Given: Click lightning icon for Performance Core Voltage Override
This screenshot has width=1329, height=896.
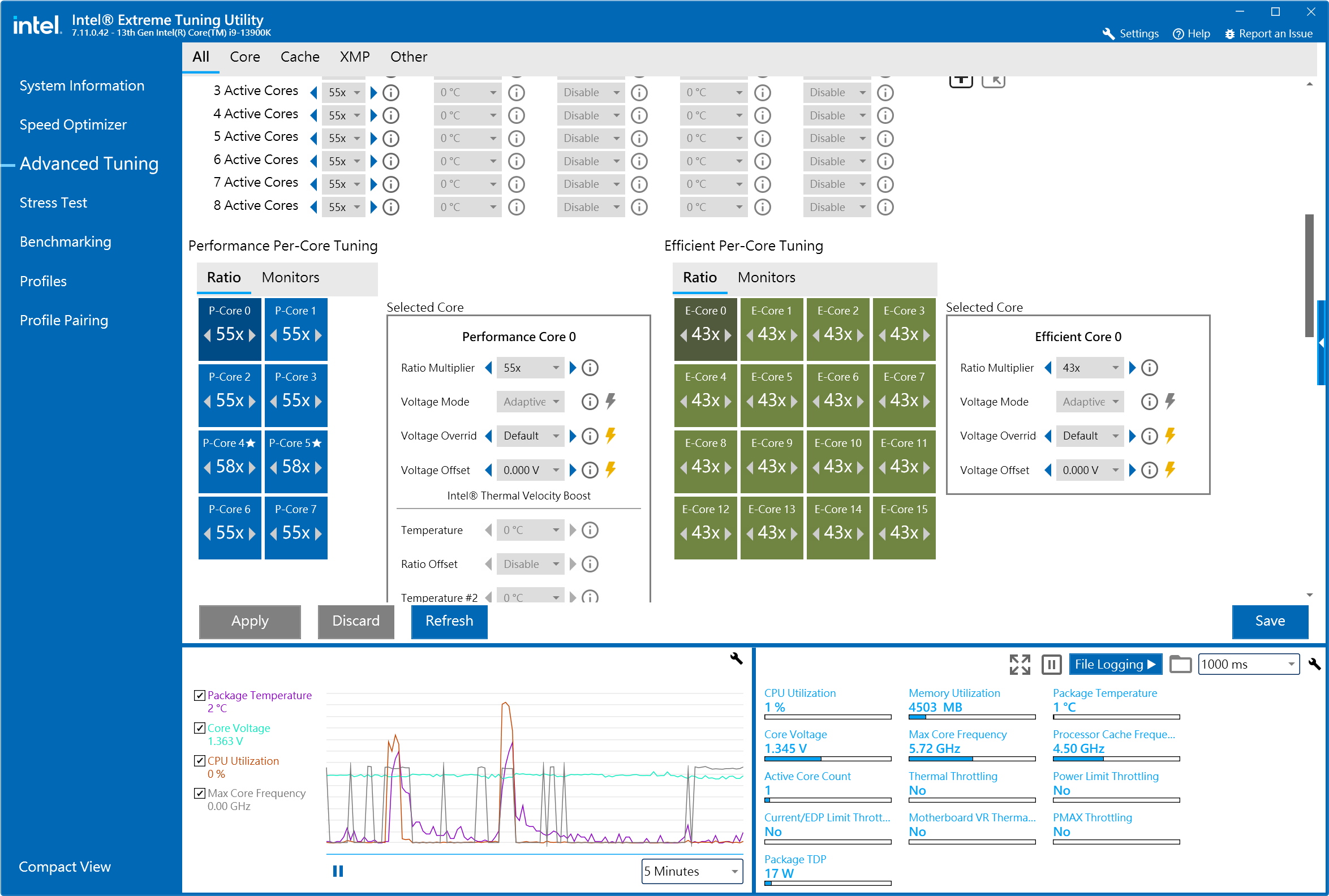Looking at the screenshot, I should [611, 436].
